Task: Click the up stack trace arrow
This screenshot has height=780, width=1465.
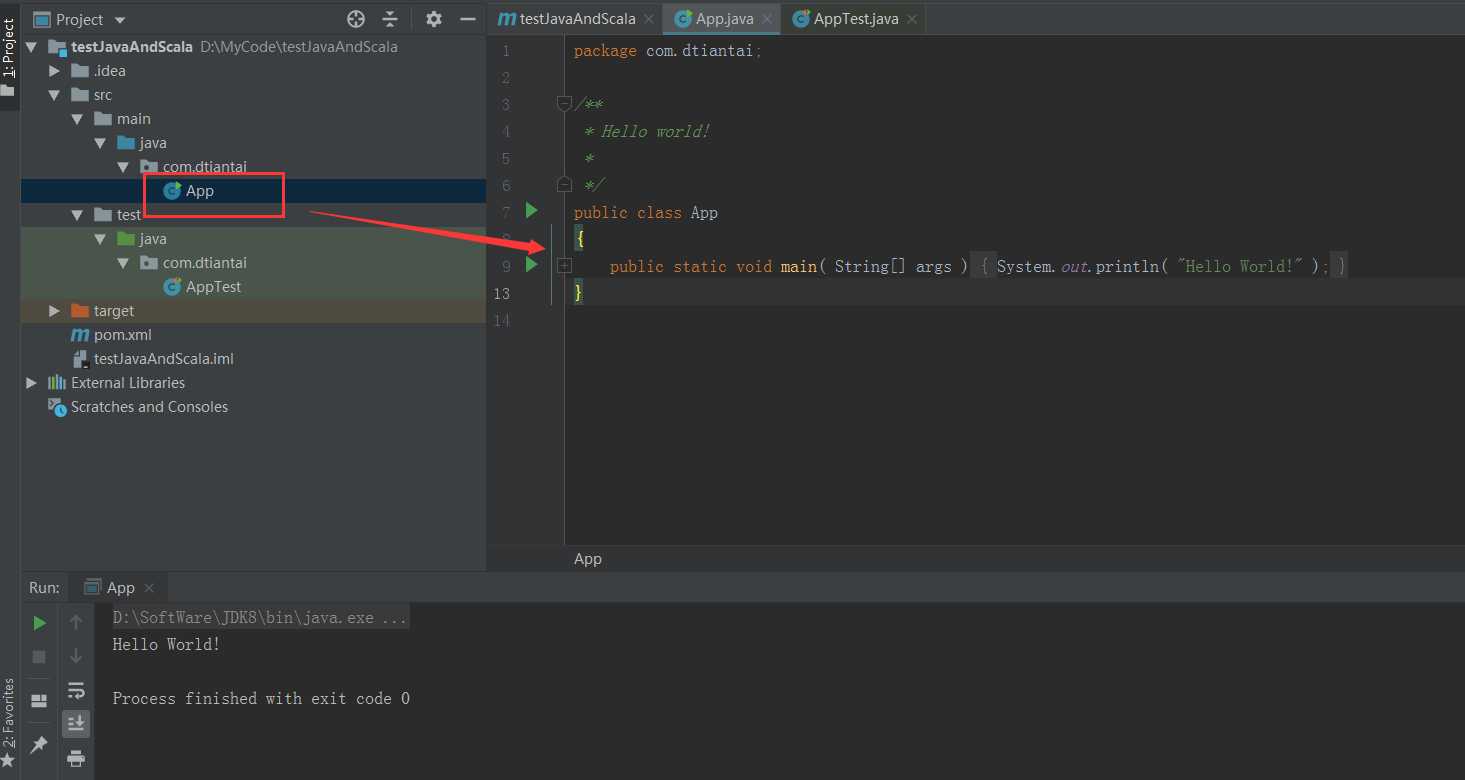Action: coord(76,622)
